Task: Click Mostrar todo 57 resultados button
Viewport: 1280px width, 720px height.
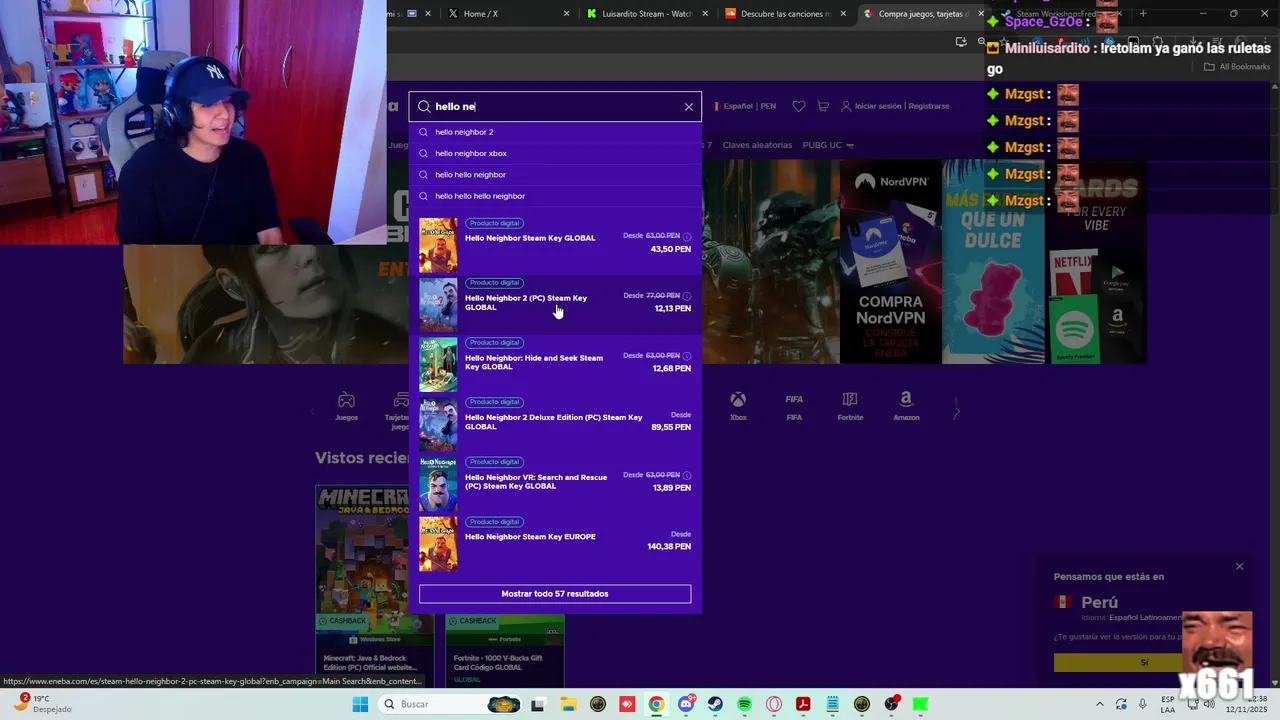Action: 555,594
